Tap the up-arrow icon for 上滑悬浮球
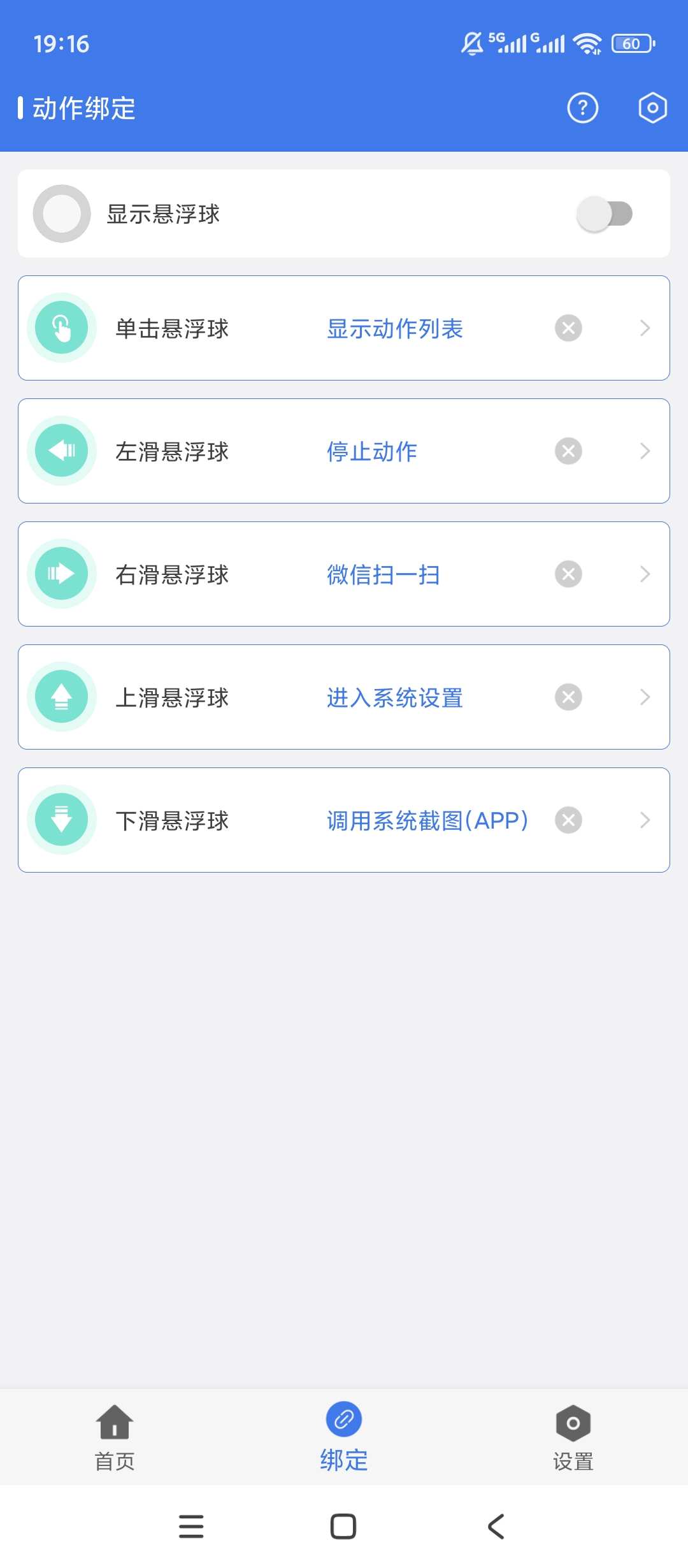688x1568 pixels. tap(62, 697)
